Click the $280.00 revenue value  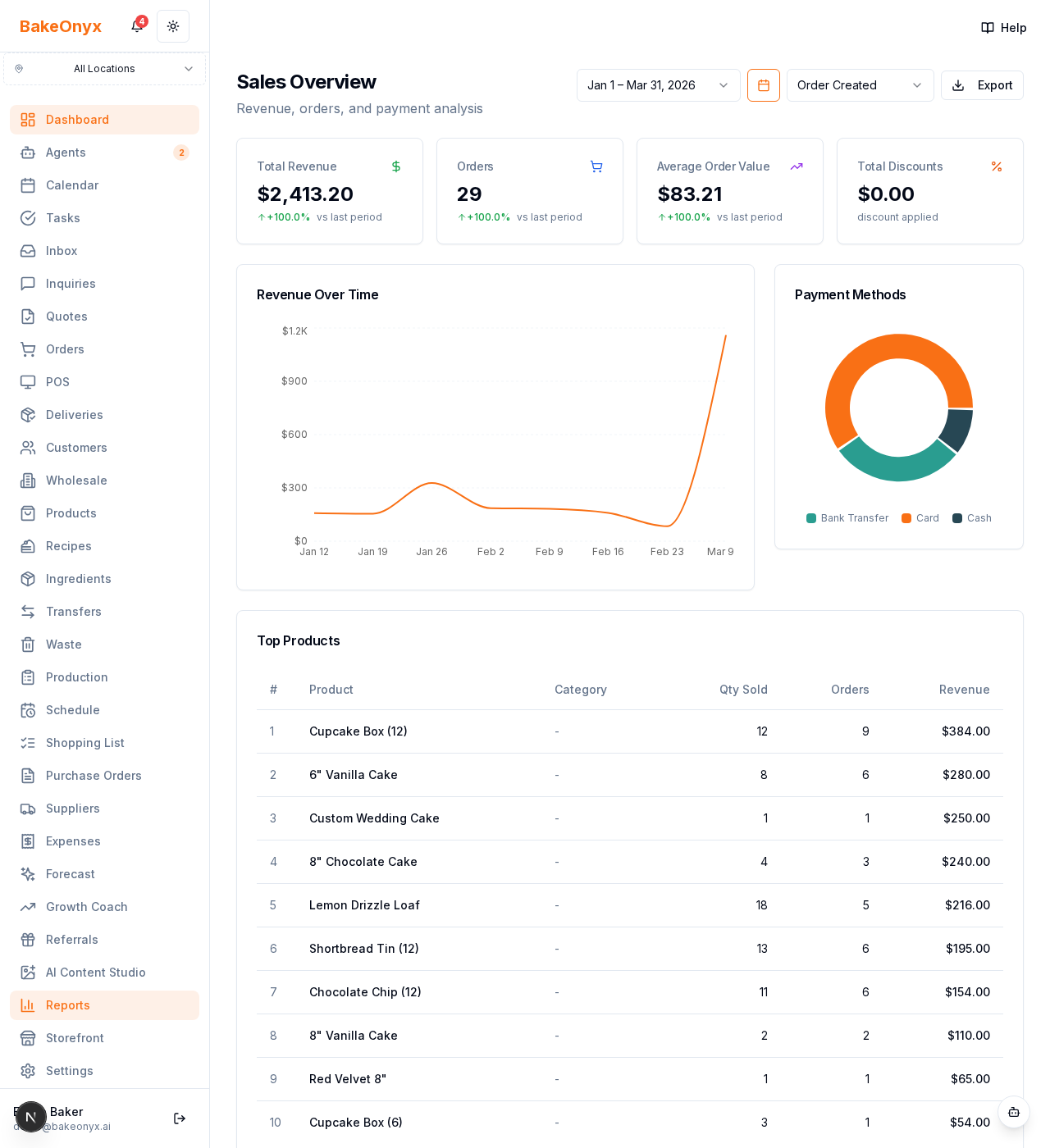tap(966, 775)
